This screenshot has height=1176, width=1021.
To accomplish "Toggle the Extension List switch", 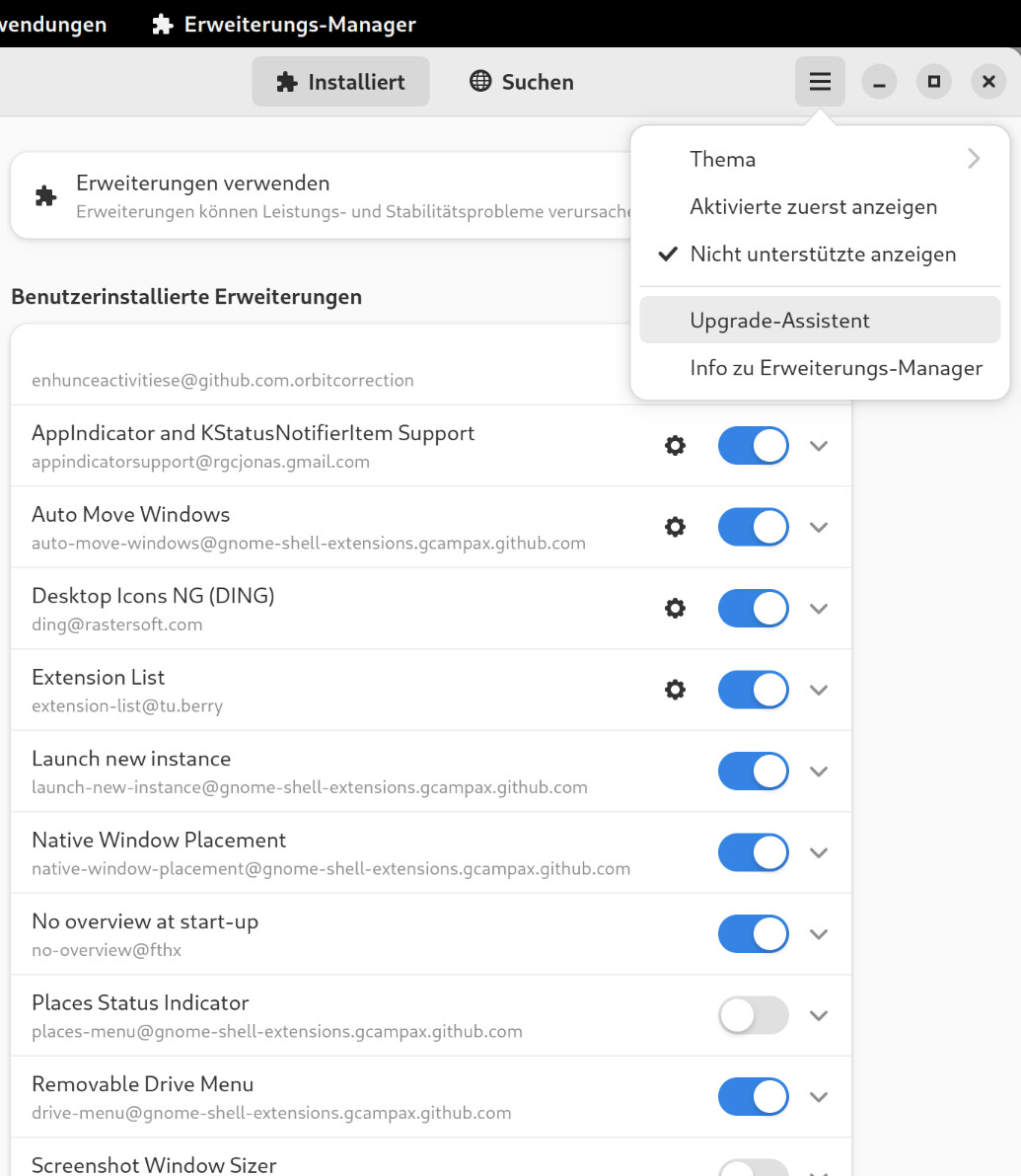I will point(754,690).
